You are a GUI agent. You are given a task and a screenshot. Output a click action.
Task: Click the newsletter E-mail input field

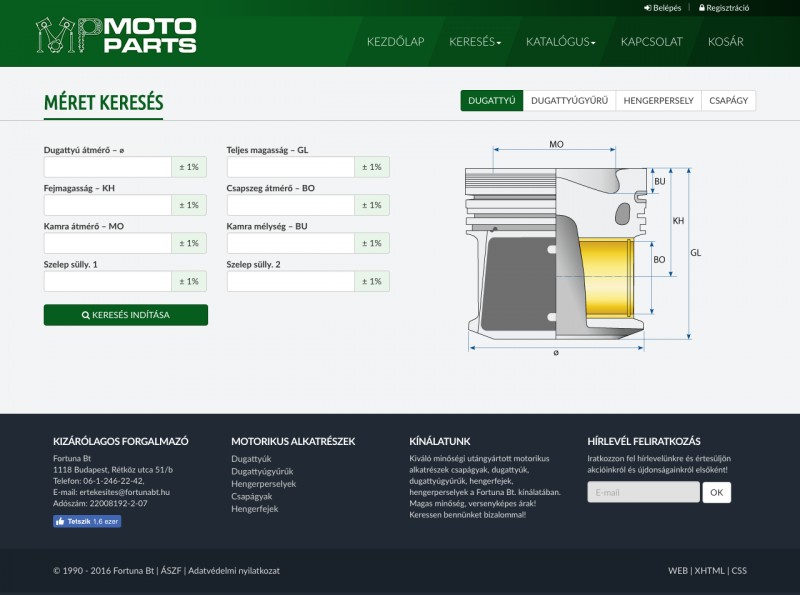pyautogui.click(x=643, y=492)
